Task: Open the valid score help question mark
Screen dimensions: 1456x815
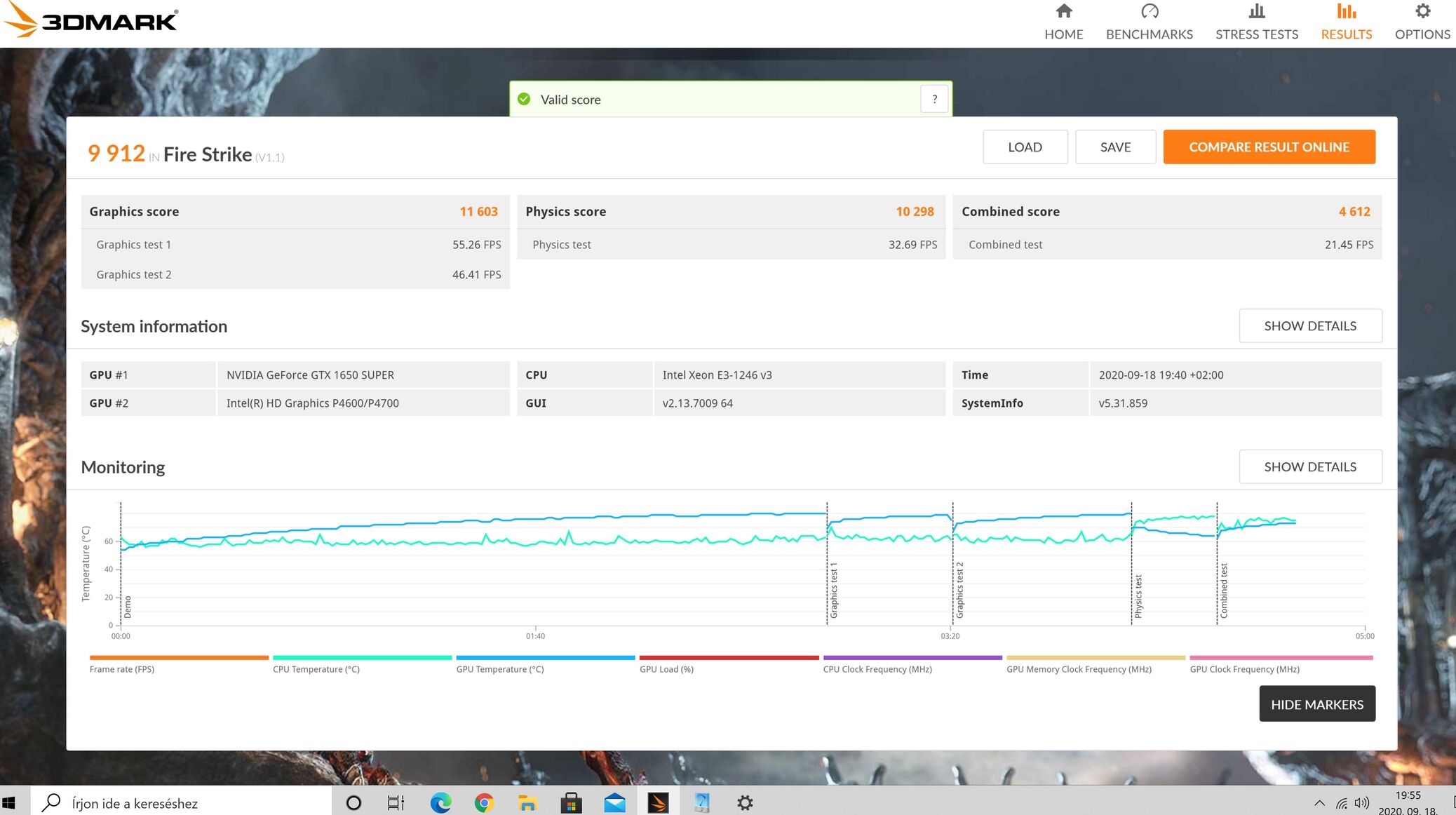Action: (934, 100)
